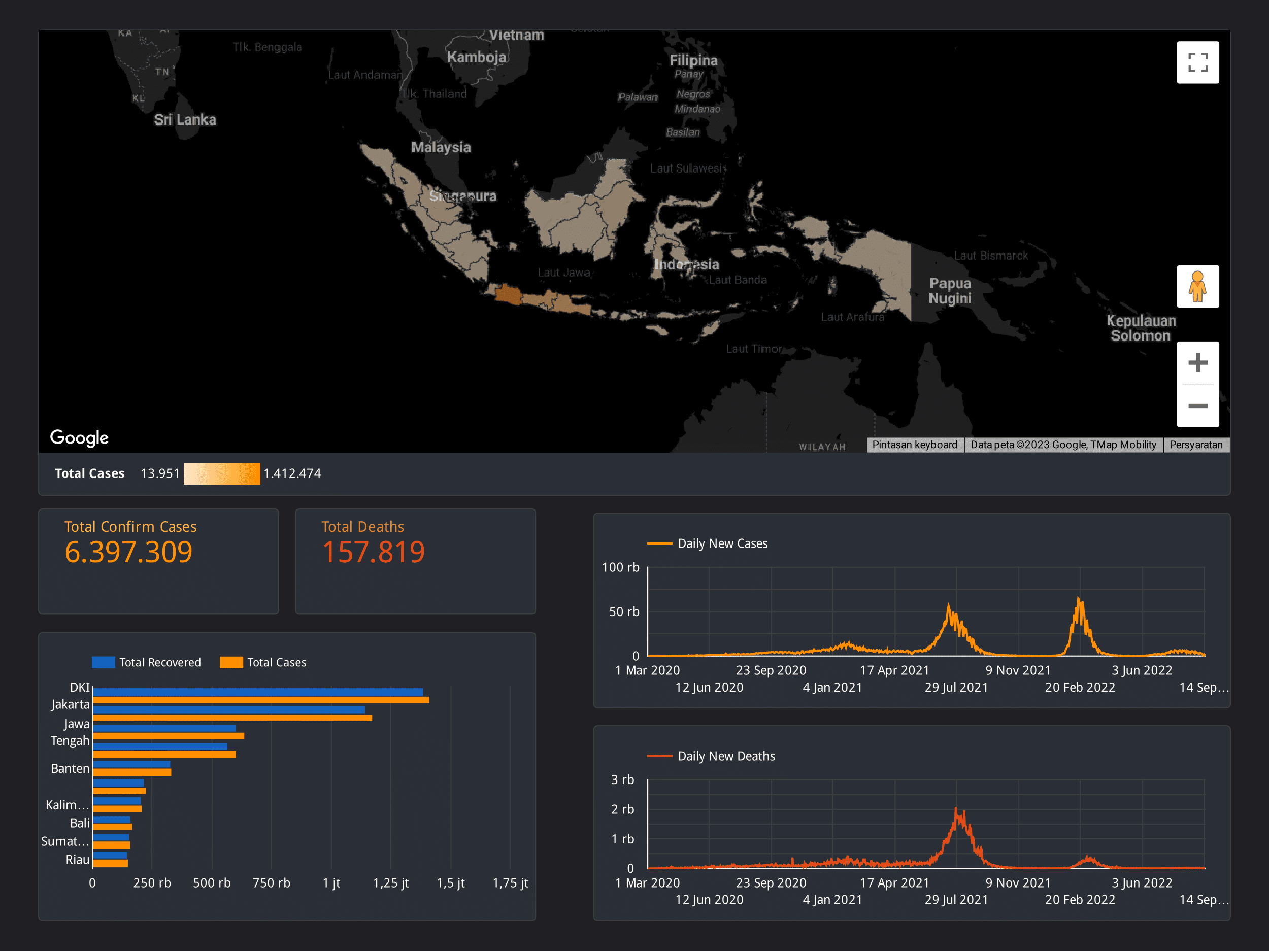Open Pintasan keyboard shortcuts
Screen dimensions: 1269x952
(x=915, y=445)
